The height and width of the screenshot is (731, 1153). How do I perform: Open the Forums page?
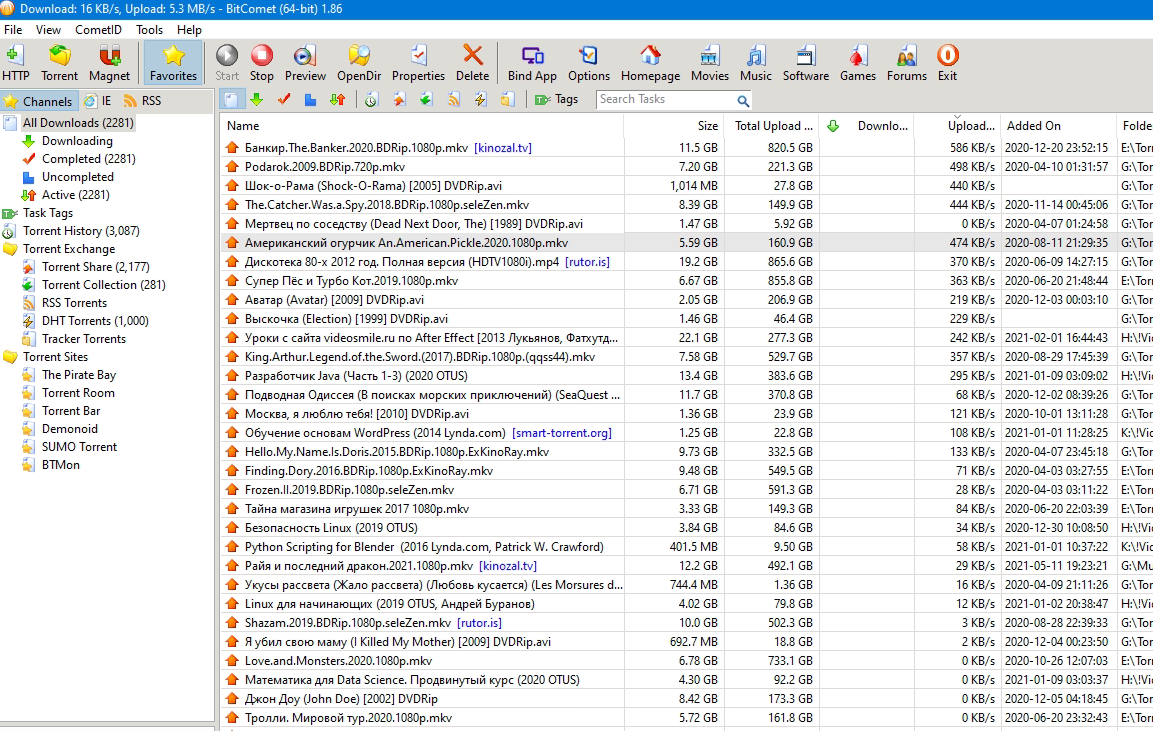click(x=907, y=63)
